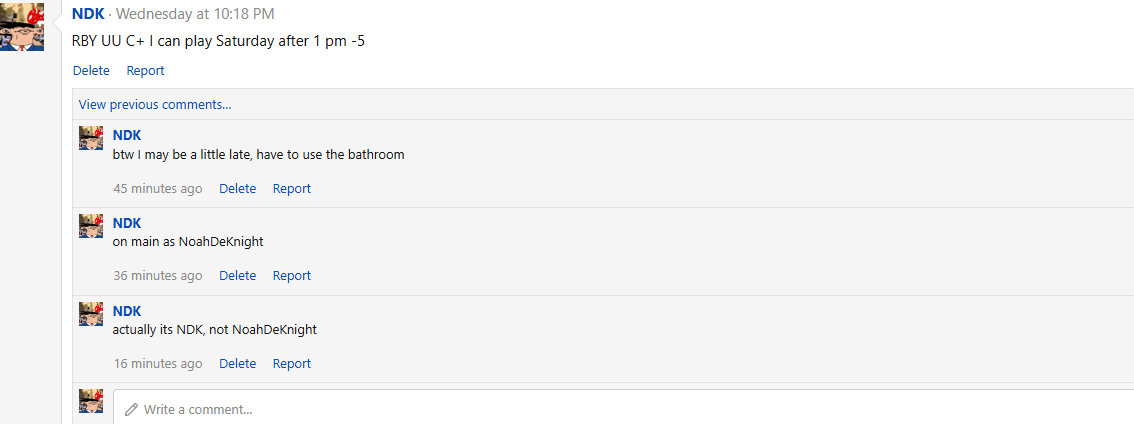Delete the comment from 36 minutes ago
The image size is (1134, 424).
pos(237,275)
